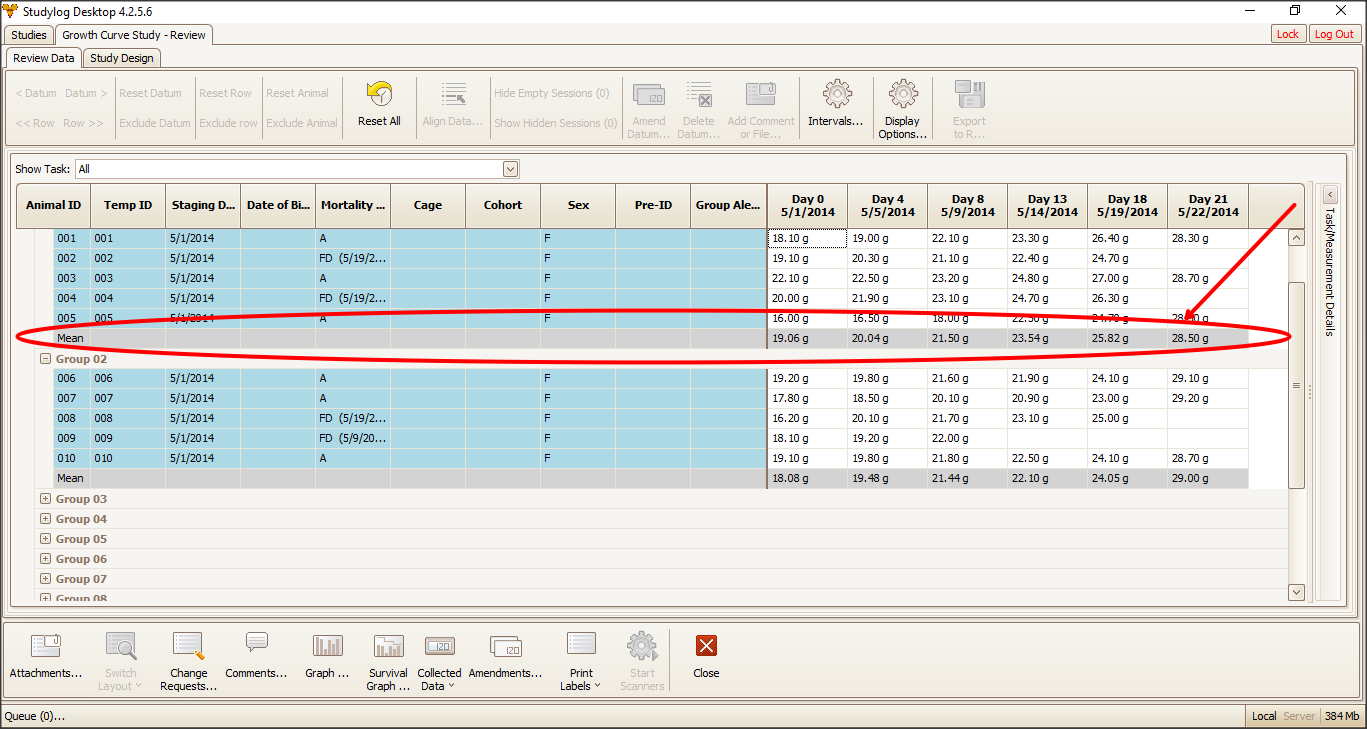
Task: Click the Reset All icon
Action: point(379,94)
